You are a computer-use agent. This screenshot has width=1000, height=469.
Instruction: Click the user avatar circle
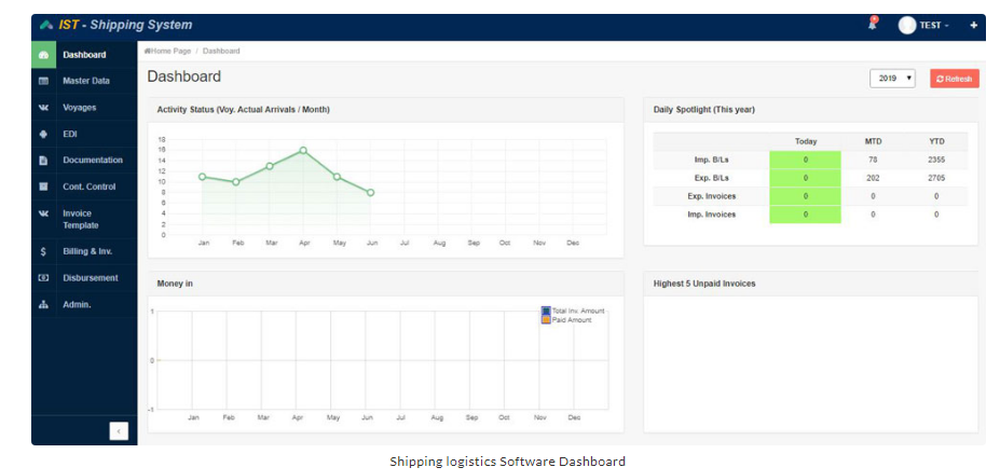click(907, 26)
